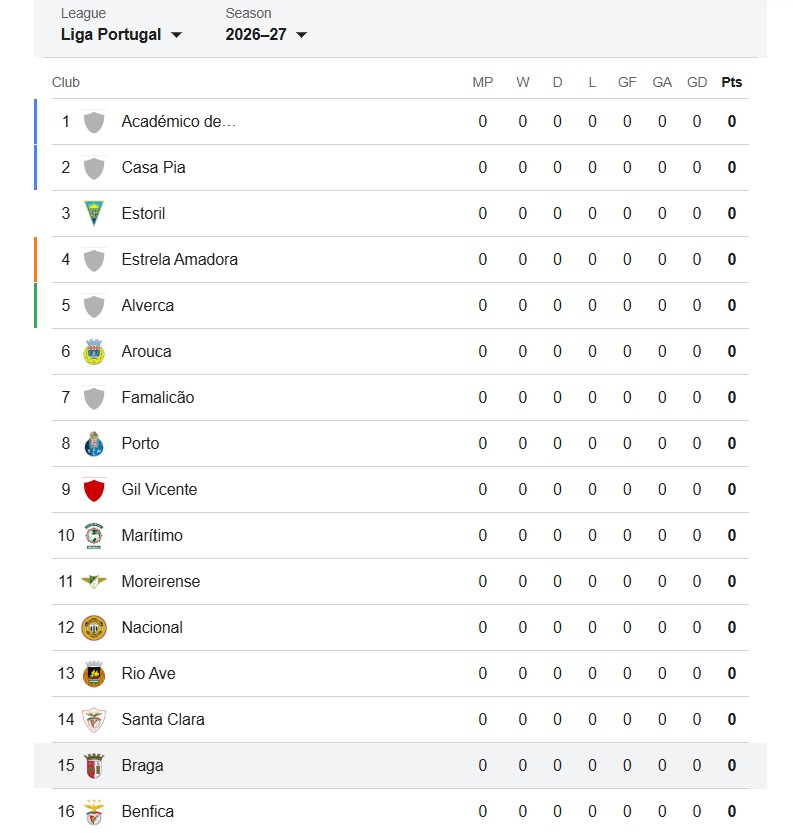Click the Estoril club crest
The height and width of the screenshot is (833, 793).
pyautogui.click(x=94, y=214)
